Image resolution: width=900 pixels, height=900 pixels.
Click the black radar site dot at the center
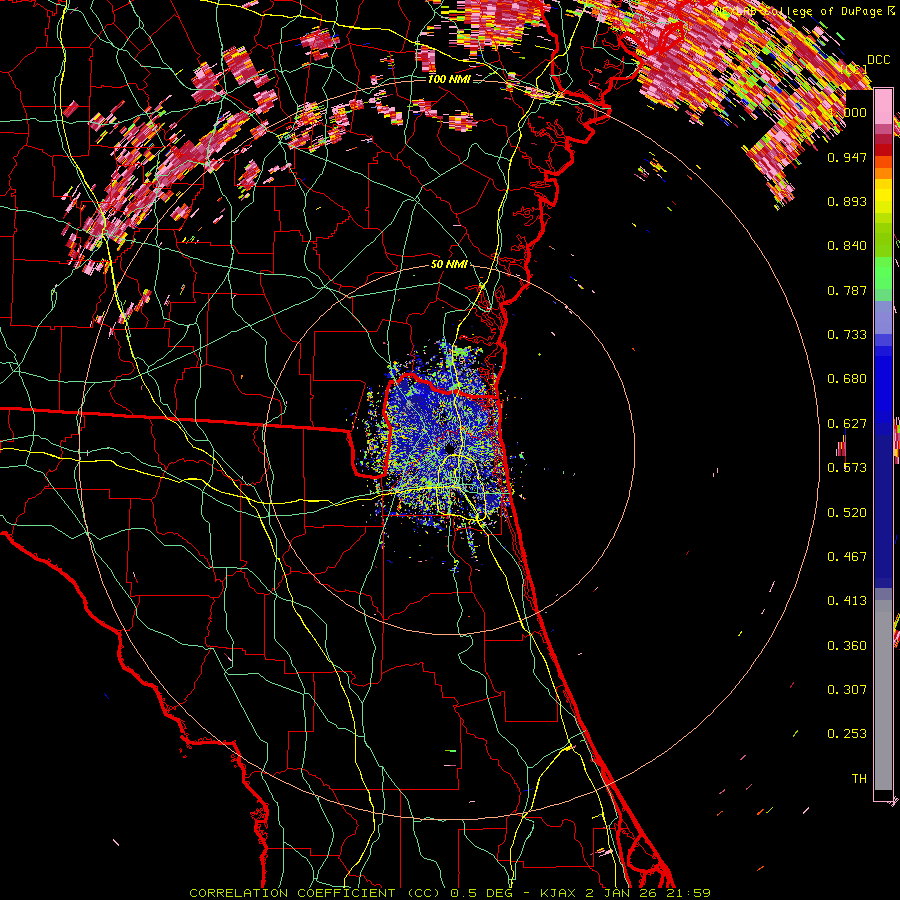(449, 448)
